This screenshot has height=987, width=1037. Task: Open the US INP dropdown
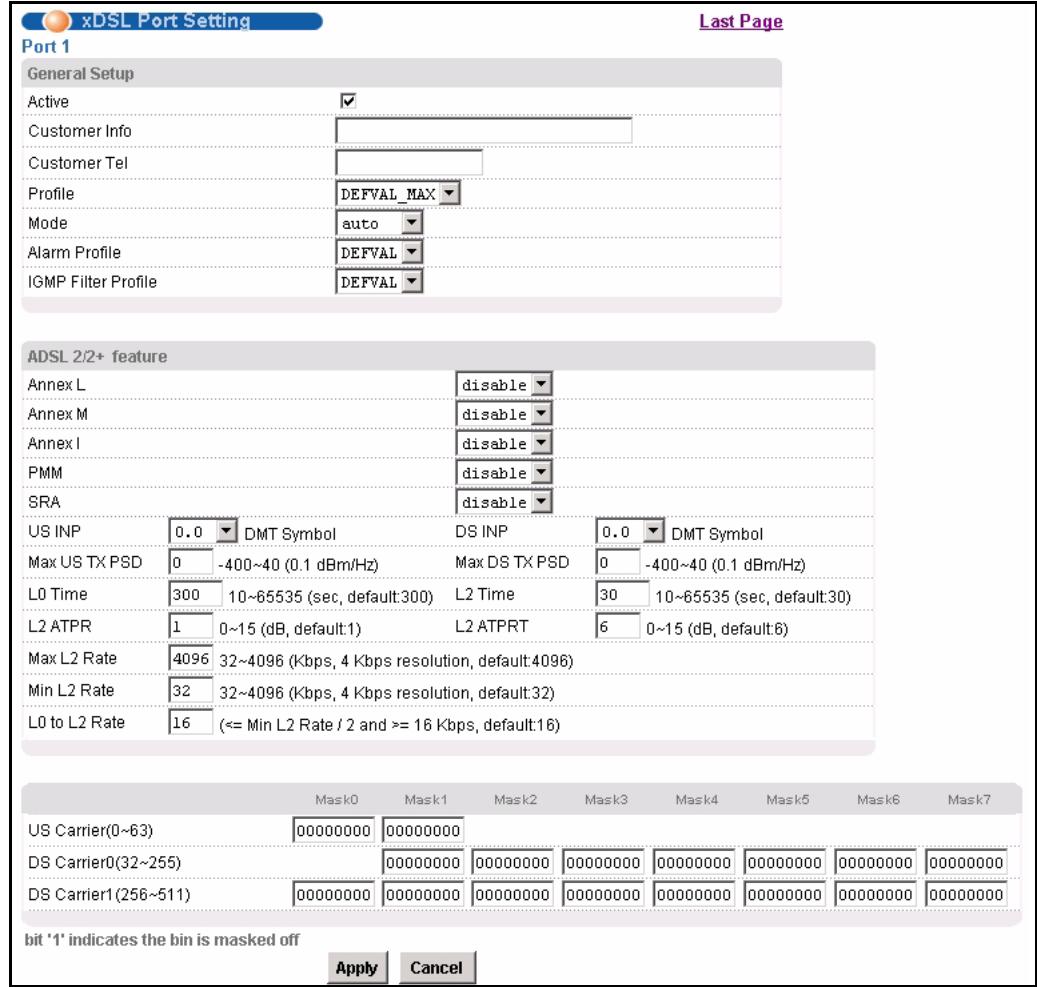(x=203, y=531)
